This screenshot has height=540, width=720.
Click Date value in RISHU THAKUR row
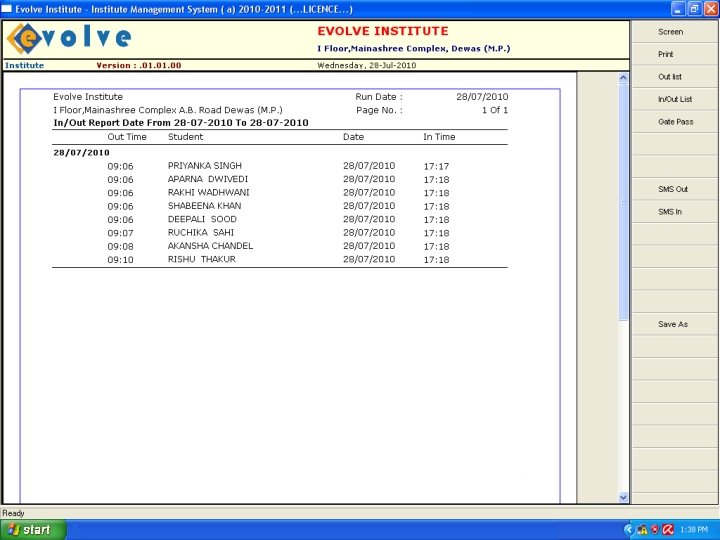(x=369, y=259)
